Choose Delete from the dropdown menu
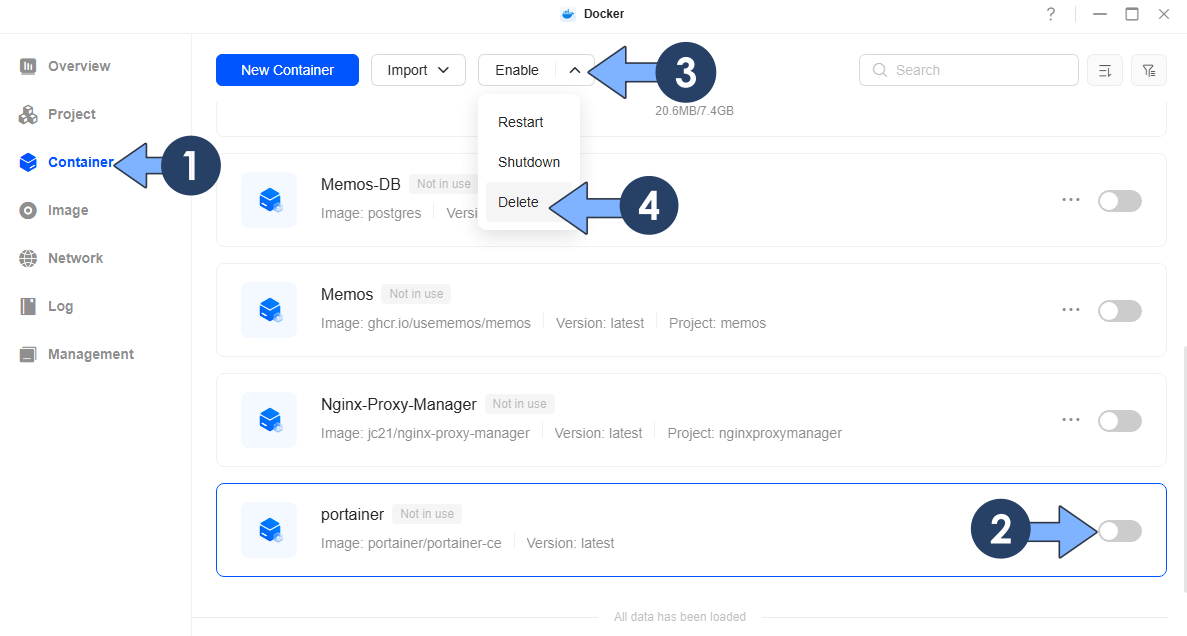Screen dimensions: 1187x636 coord(519,202)
